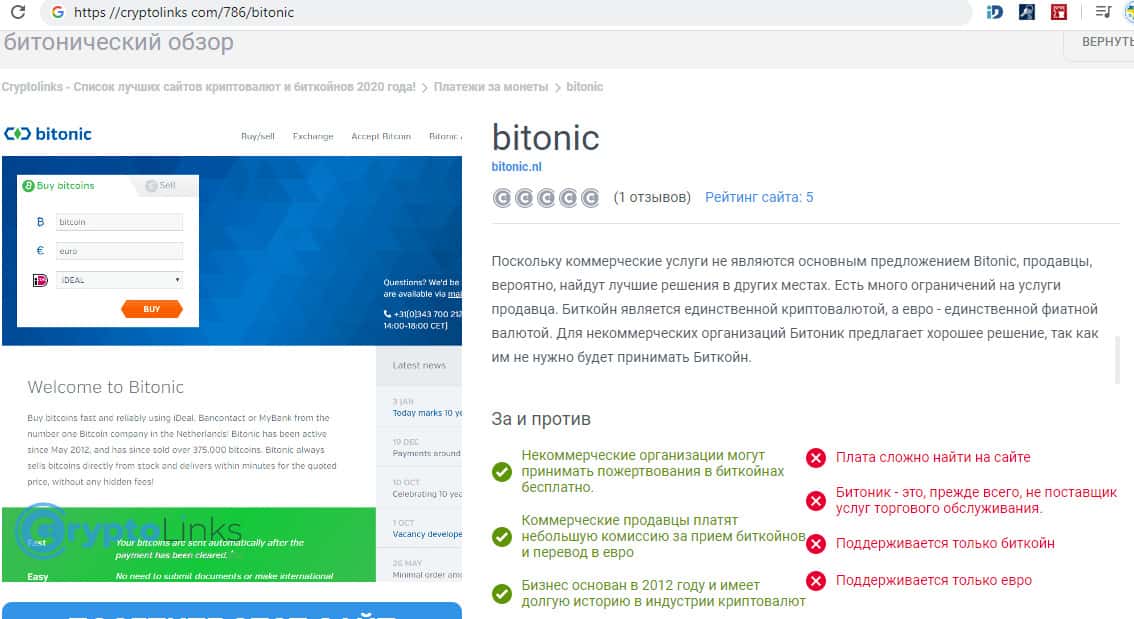Reload the page with the refresh icon
Viewport: 1134px width, 619px height.
pyautogui.click(x=17, y=12)
